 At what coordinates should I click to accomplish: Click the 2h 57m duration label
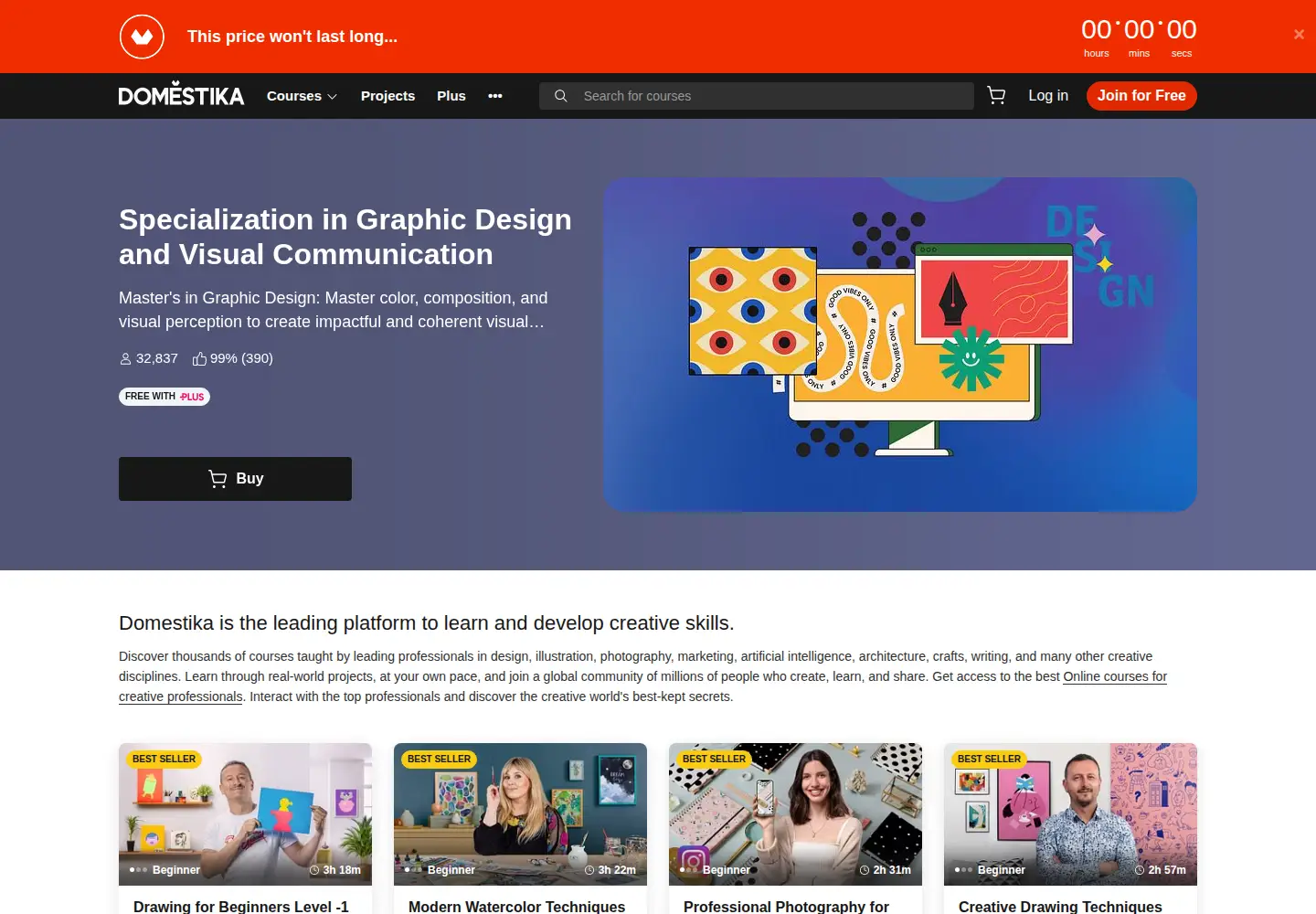click(1160, 870)
